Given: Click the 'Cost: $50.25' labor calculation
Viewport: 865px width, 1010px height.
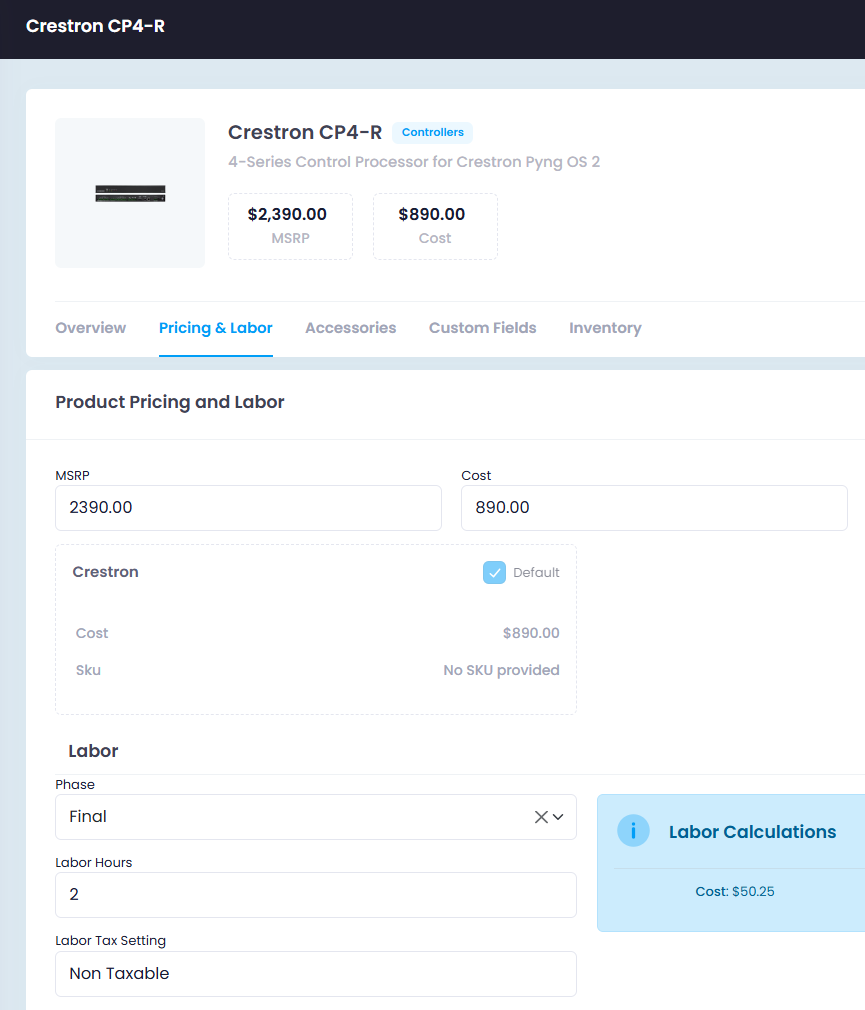Looking at the screenshot, I should pyautogui.click(x=735, y=891).
